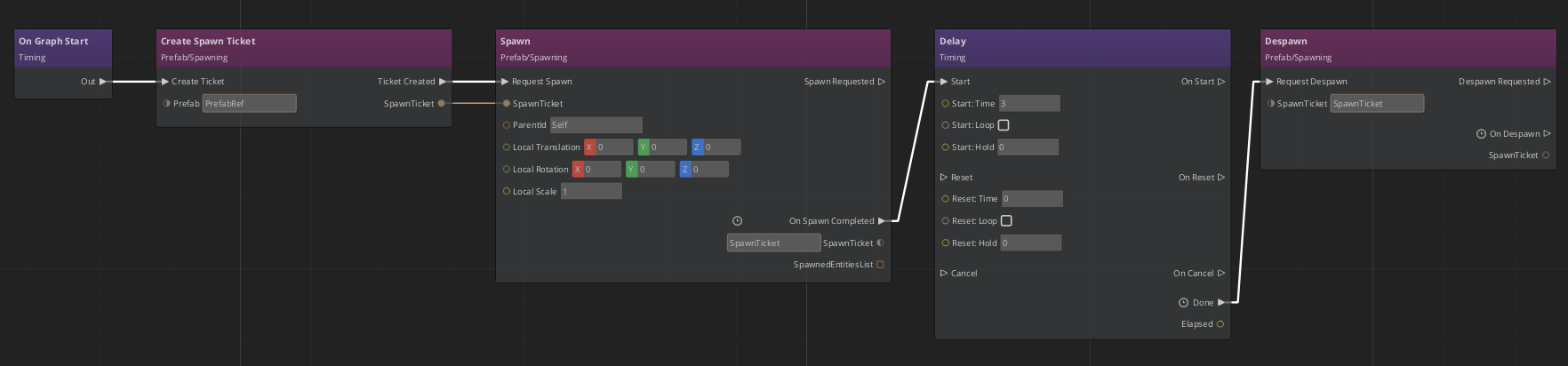Click the Local Scale value field
This screenshot has height=366, width=1568.
(591, 192)
